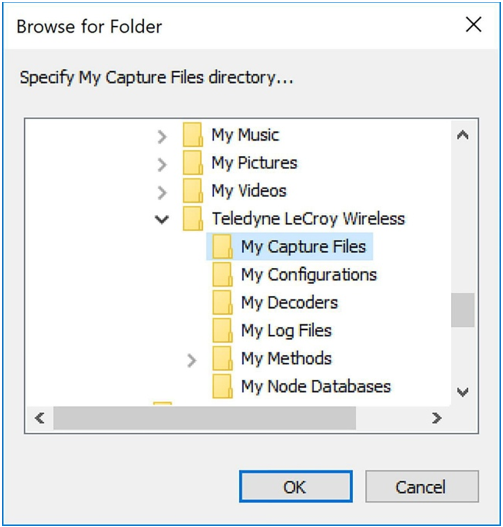Select the My Methods folder label
Image resolution: width=503 pixels, height=527 pixels.
286,359
